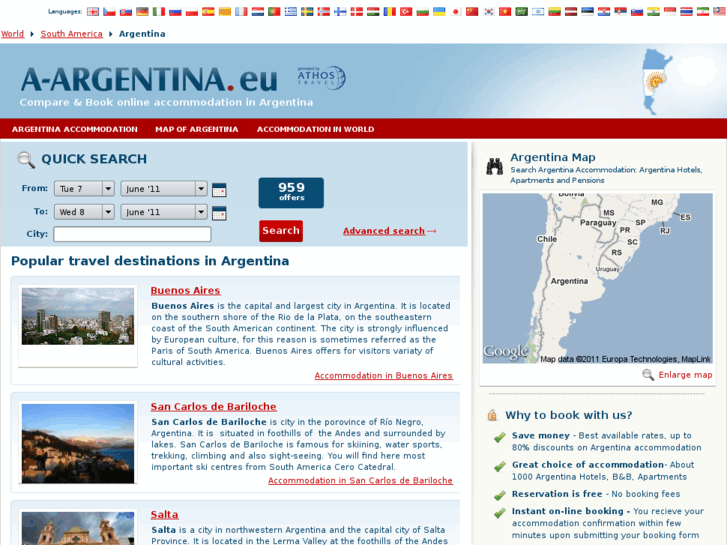Select the Norwegian flag language
Screen dimensions: 727x545
point(324,12)
